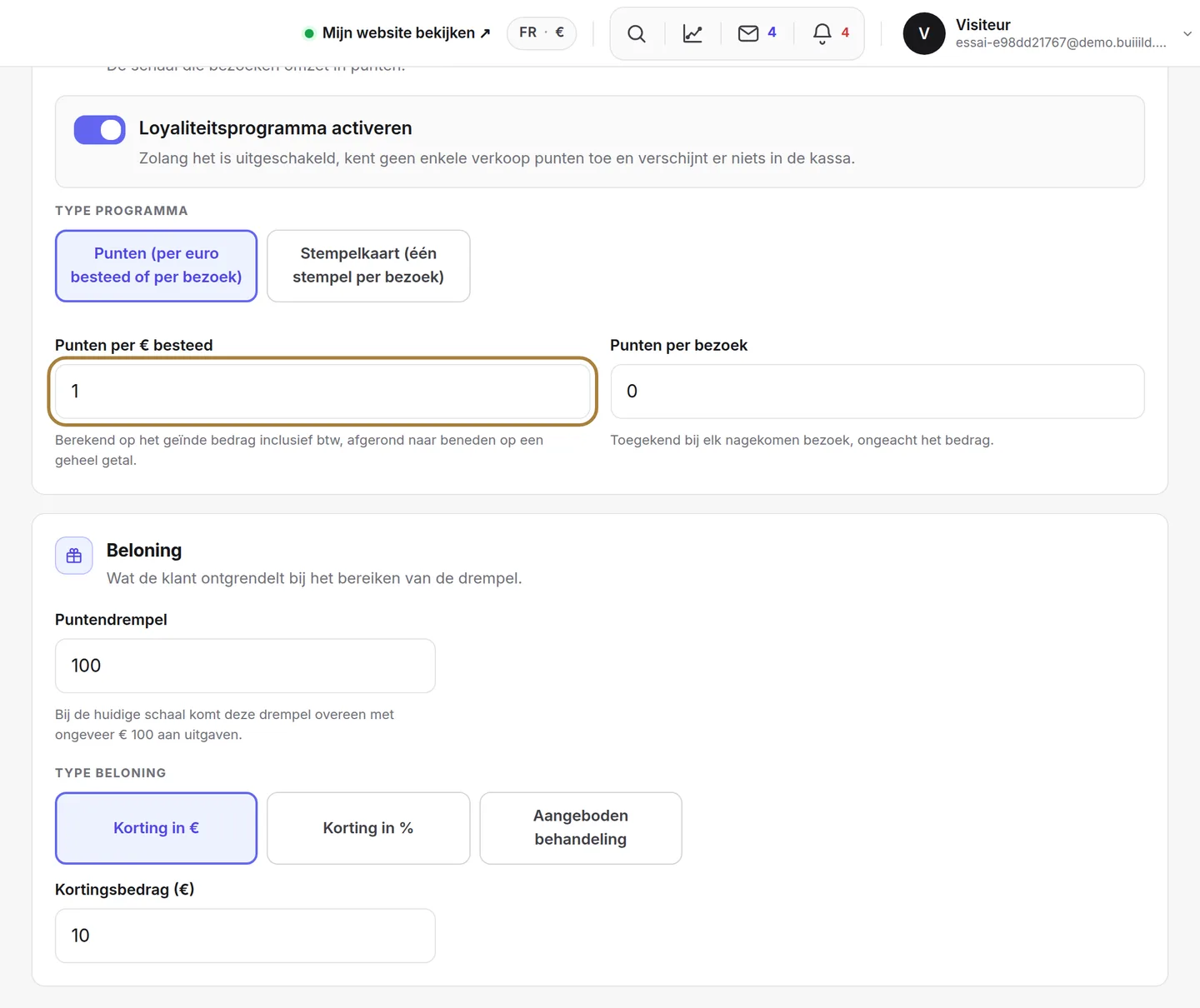Click the 'Zolang het is uitgeschakeld' description
The width and height of the screenshot is (1200, 1008).
(497, 158)
